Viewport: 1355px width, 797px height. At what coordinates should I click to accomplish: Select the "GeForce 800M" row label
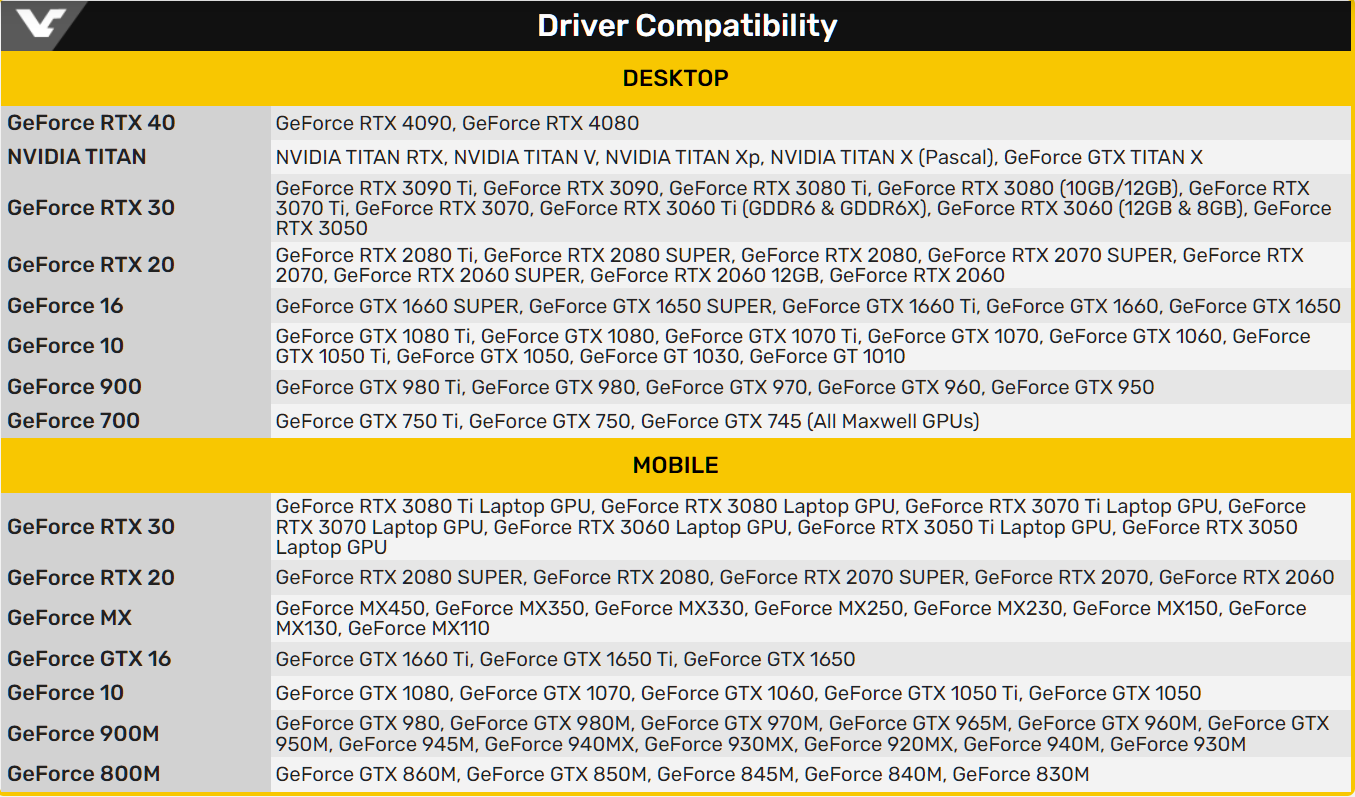coord(83,774)
